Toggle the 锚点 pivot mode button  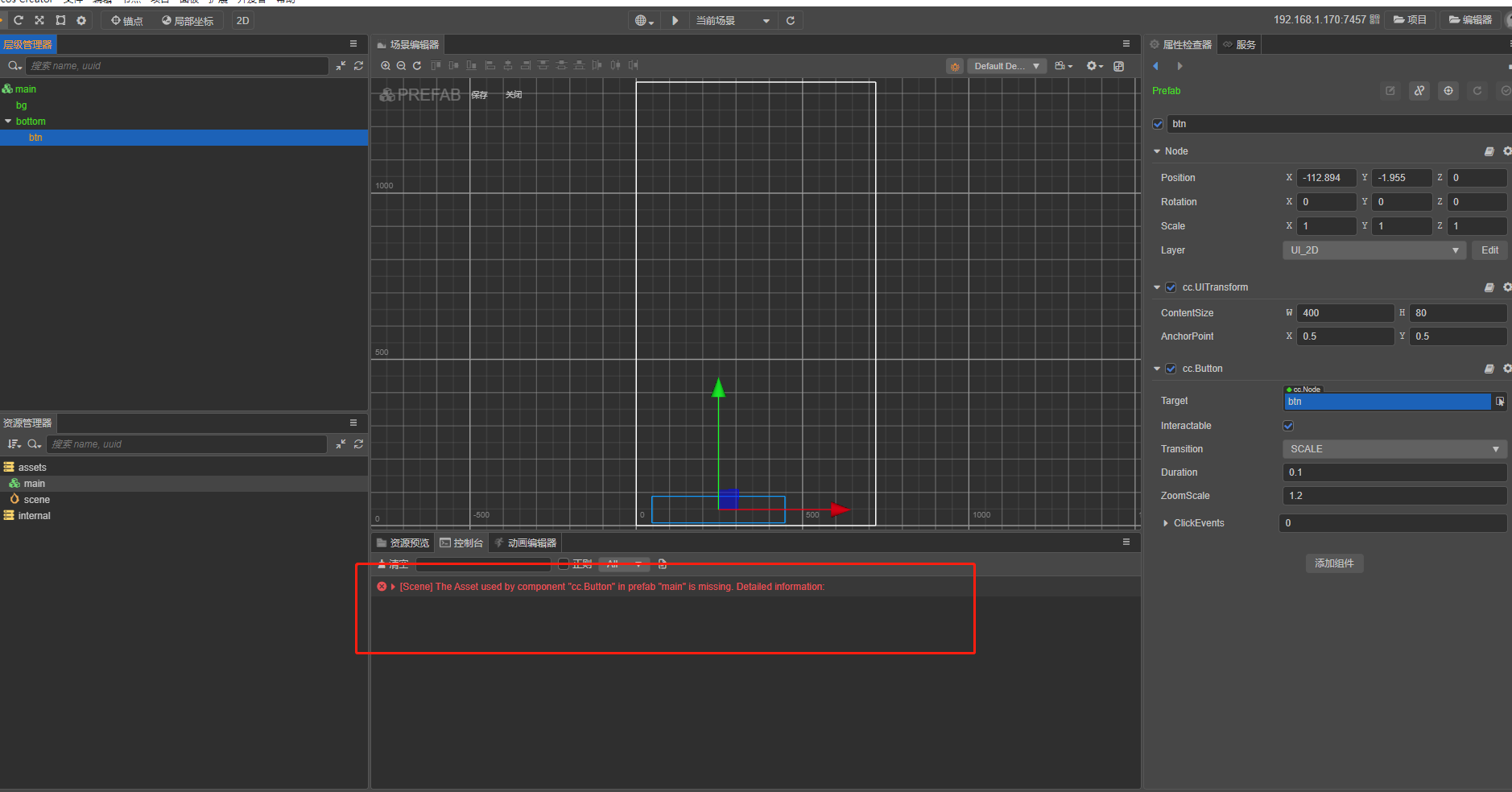click(x=127, y=21)
